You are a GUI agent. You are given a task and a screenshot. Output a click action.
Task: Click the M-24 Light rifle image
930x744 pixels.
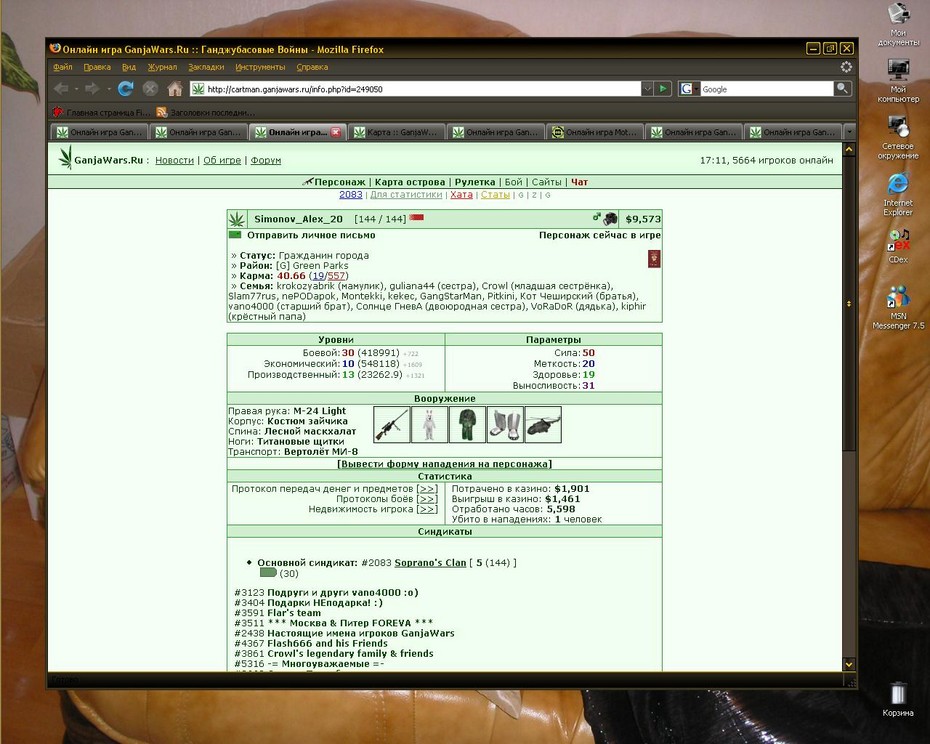point(391,424)
